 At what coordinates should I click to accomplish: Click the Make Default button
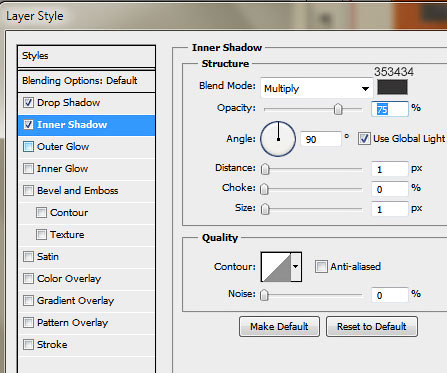[279, 326]
